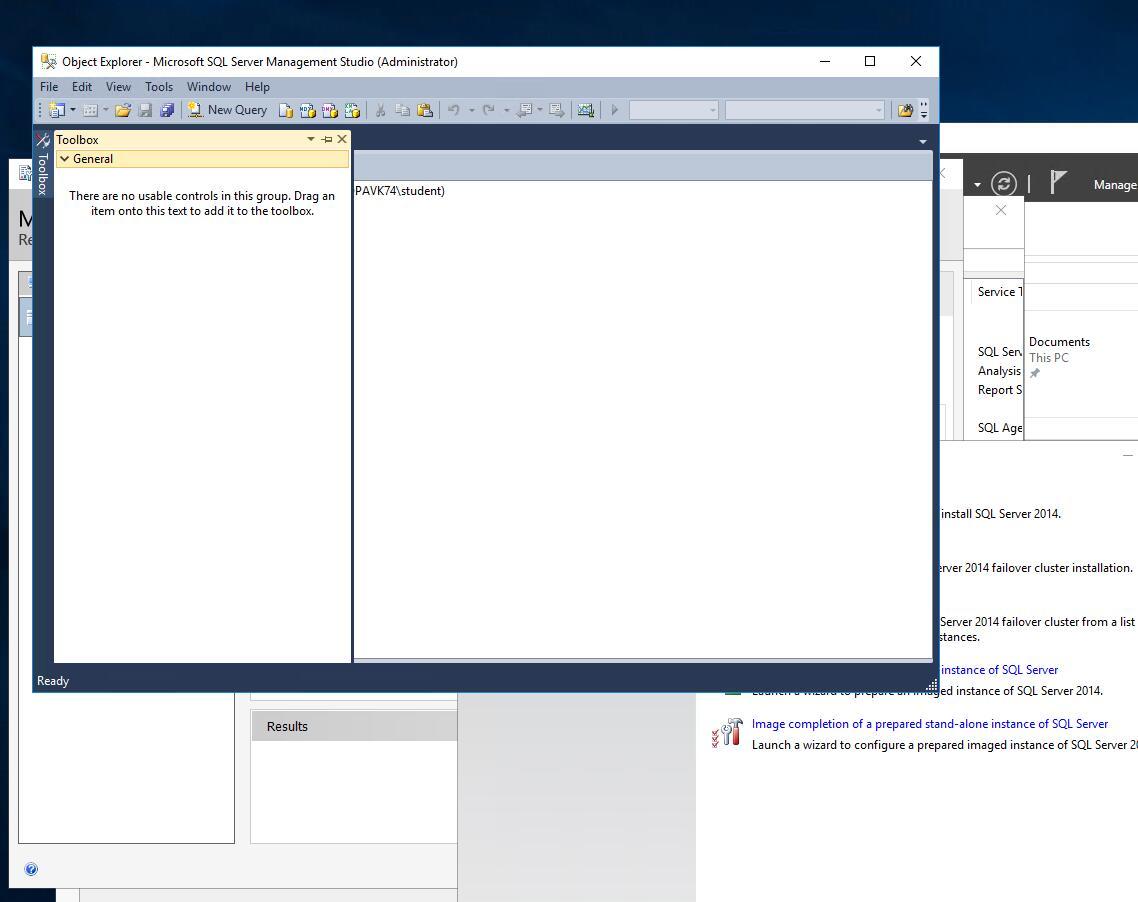Click the Execute play arrow icon
The image size is (1138, 902).
(x=614, y=110)
